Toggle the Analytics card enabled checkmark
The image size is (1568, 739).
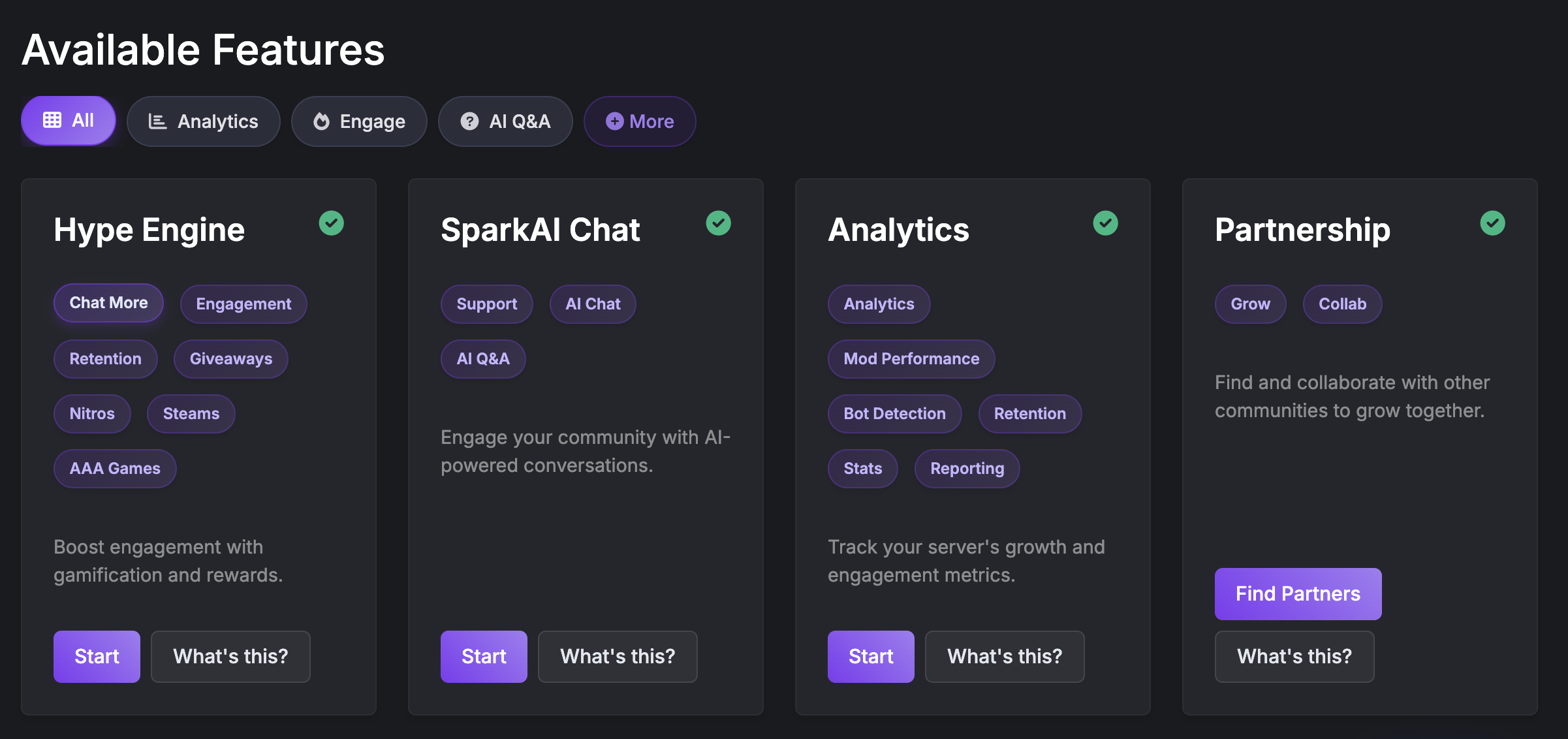(x=1105, y=223)
